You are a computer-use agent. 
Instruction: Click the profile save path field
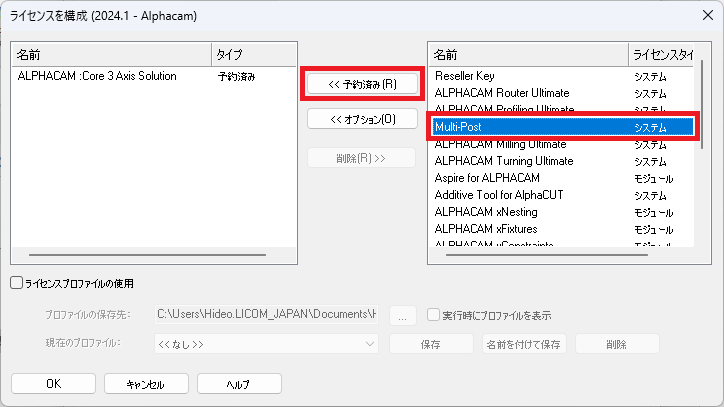pos(266,315)
